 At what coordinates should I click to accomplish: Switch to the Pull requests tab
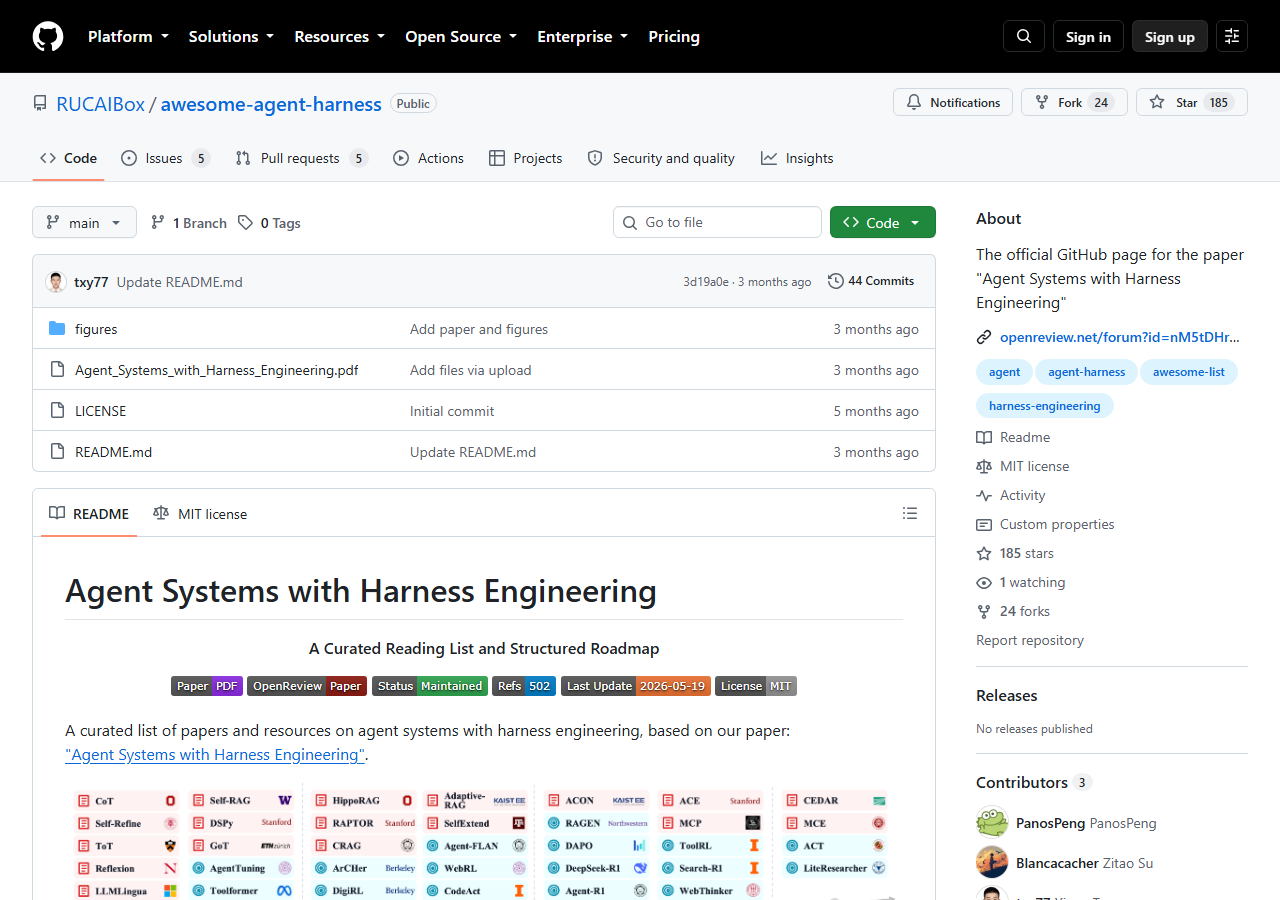[x=302, y=158]
